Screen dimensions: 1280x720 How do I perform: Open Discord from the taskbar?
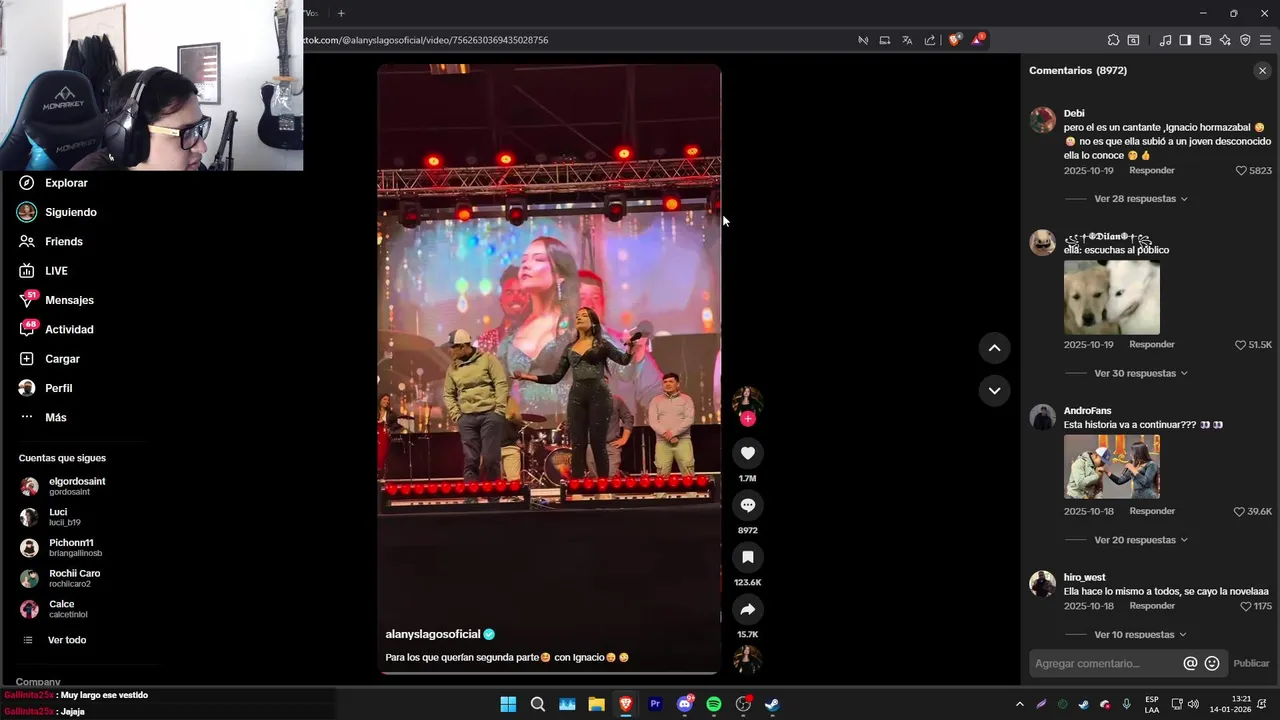click(x=684, y=704)
